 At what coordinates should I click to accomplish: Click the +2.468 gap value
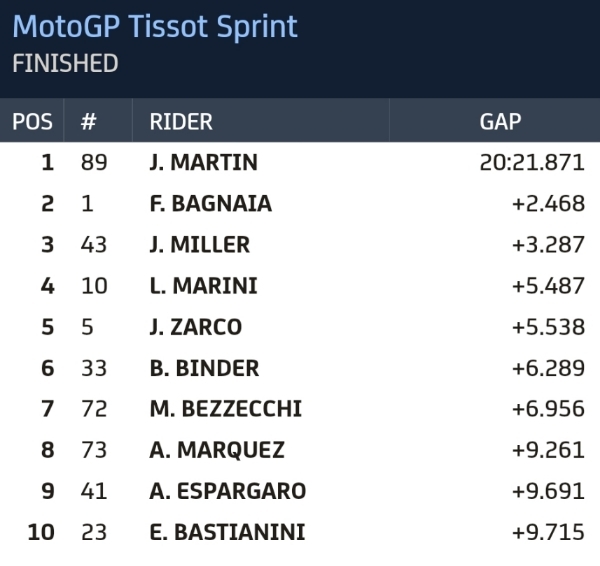pos(547,204)
